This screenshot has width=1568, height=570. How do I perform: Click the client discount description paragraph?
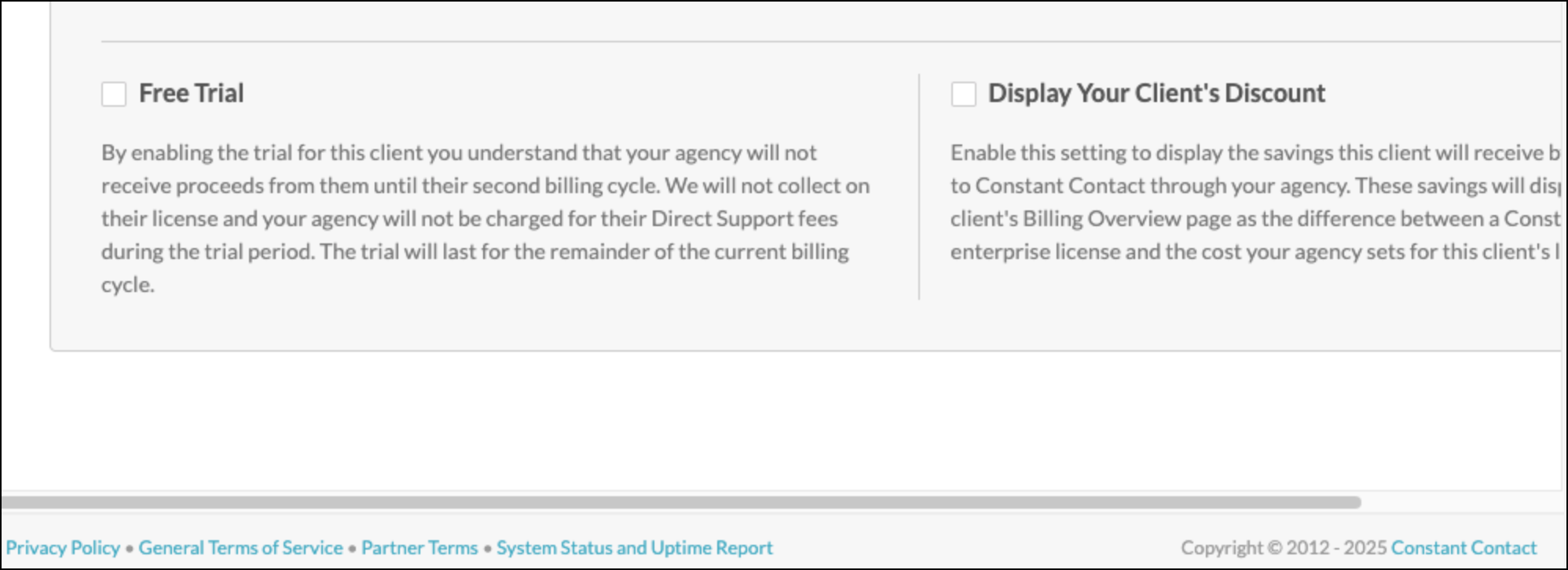(1255, 202)
